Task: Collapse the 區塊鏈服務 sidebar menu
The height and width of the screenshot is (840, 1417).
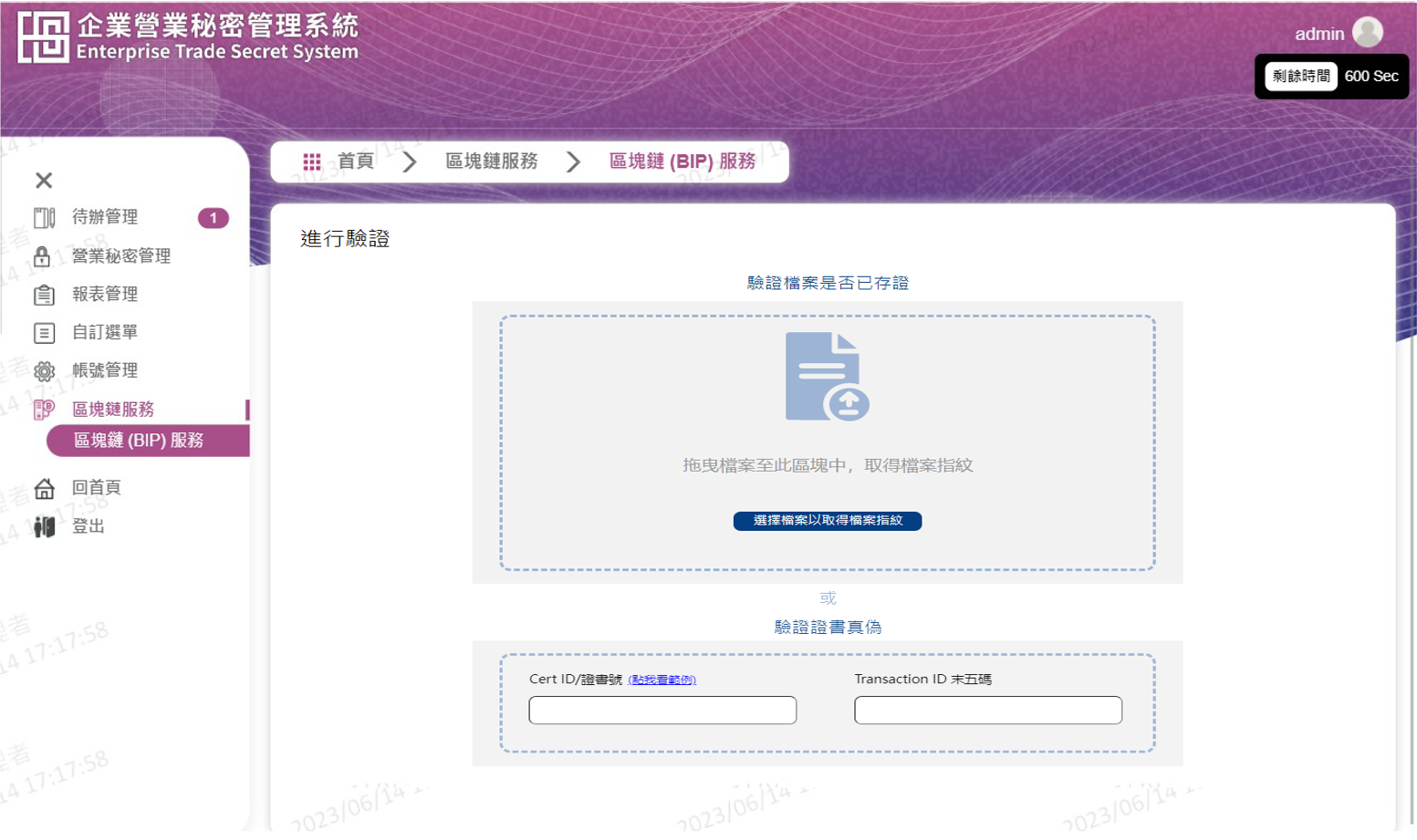Action: (113, 410)
